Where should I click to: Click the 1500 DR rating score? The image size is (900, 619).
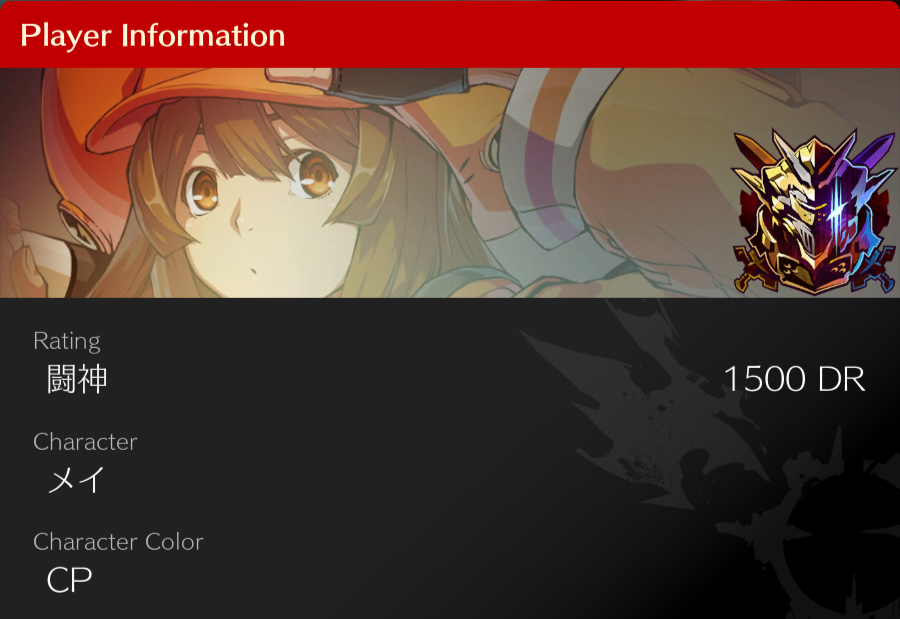pyautogui.click(x=794, y=379)
